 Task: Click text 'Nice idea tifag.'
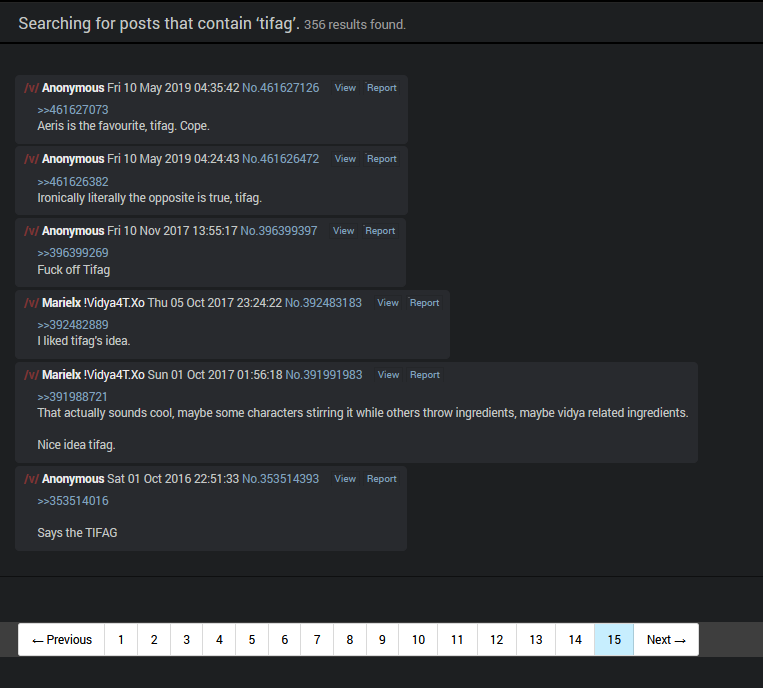pos(76,445)
